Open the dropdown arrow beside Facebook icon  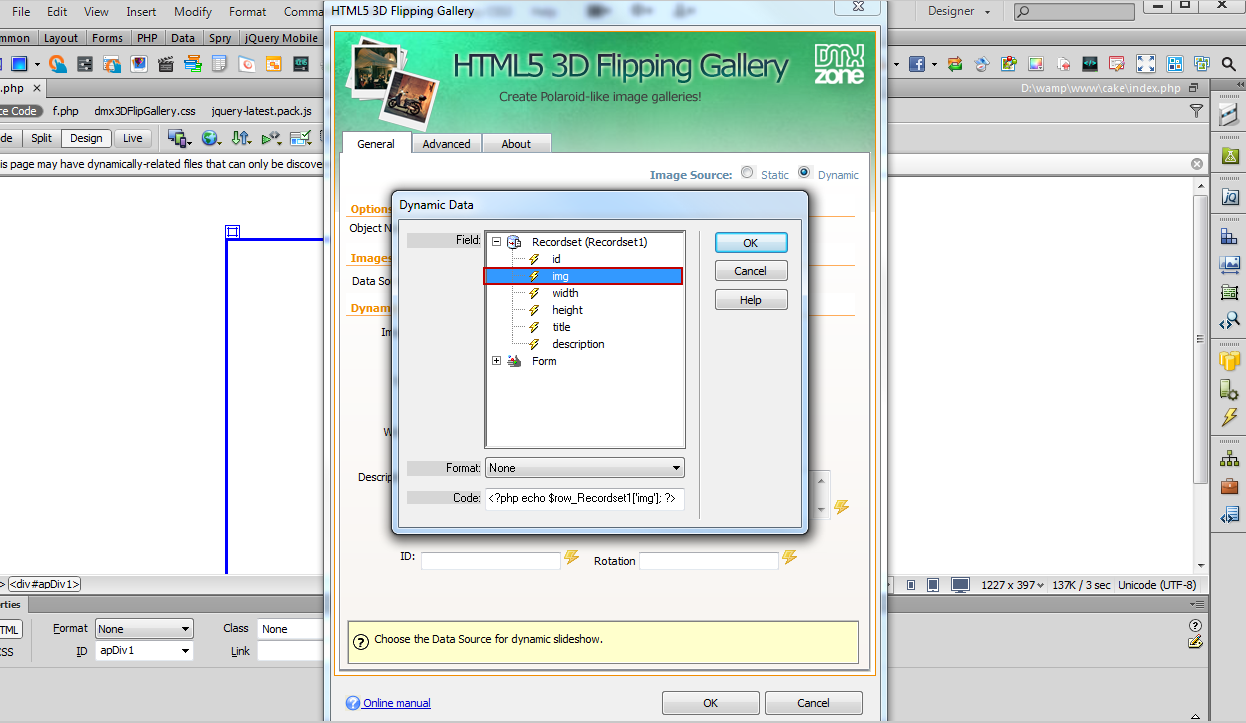934,65
